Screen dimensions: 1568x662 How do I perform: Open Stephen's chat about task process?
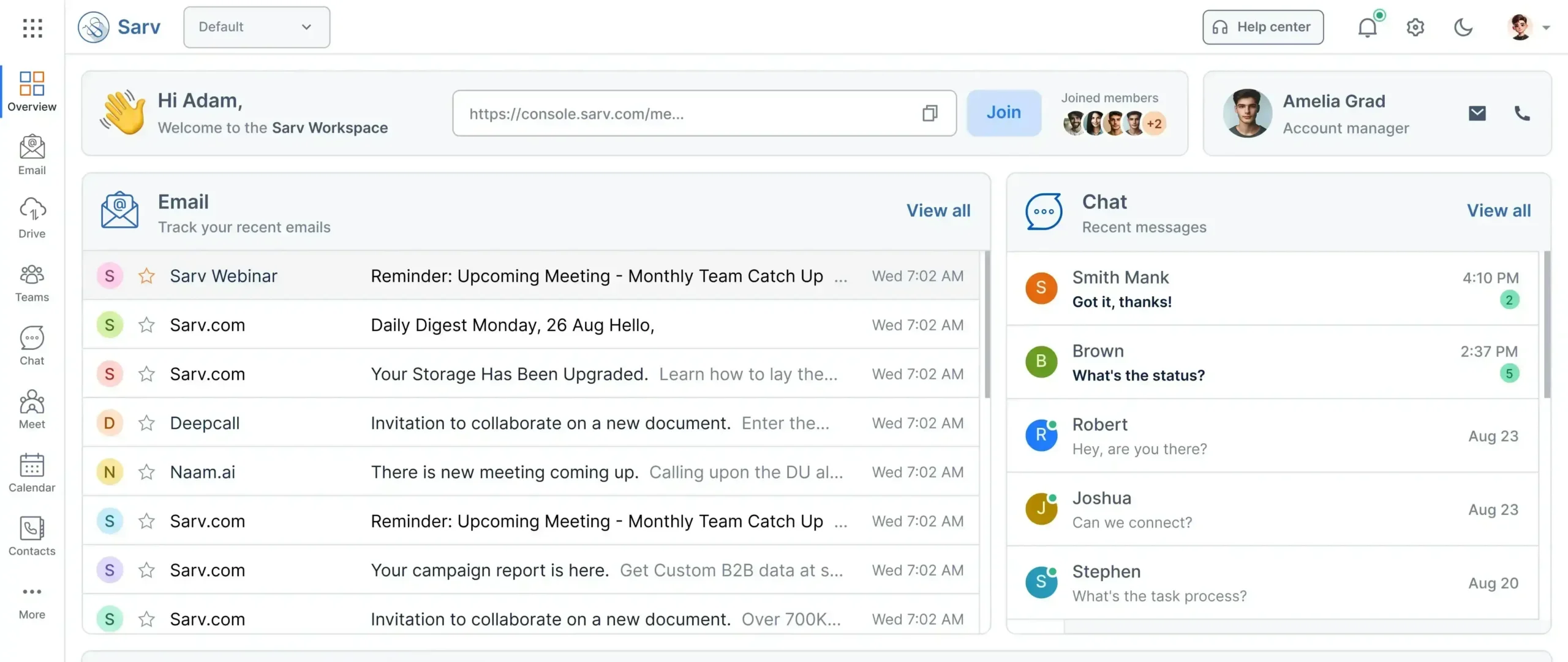pyautogui.click(x=1273, y=583)
